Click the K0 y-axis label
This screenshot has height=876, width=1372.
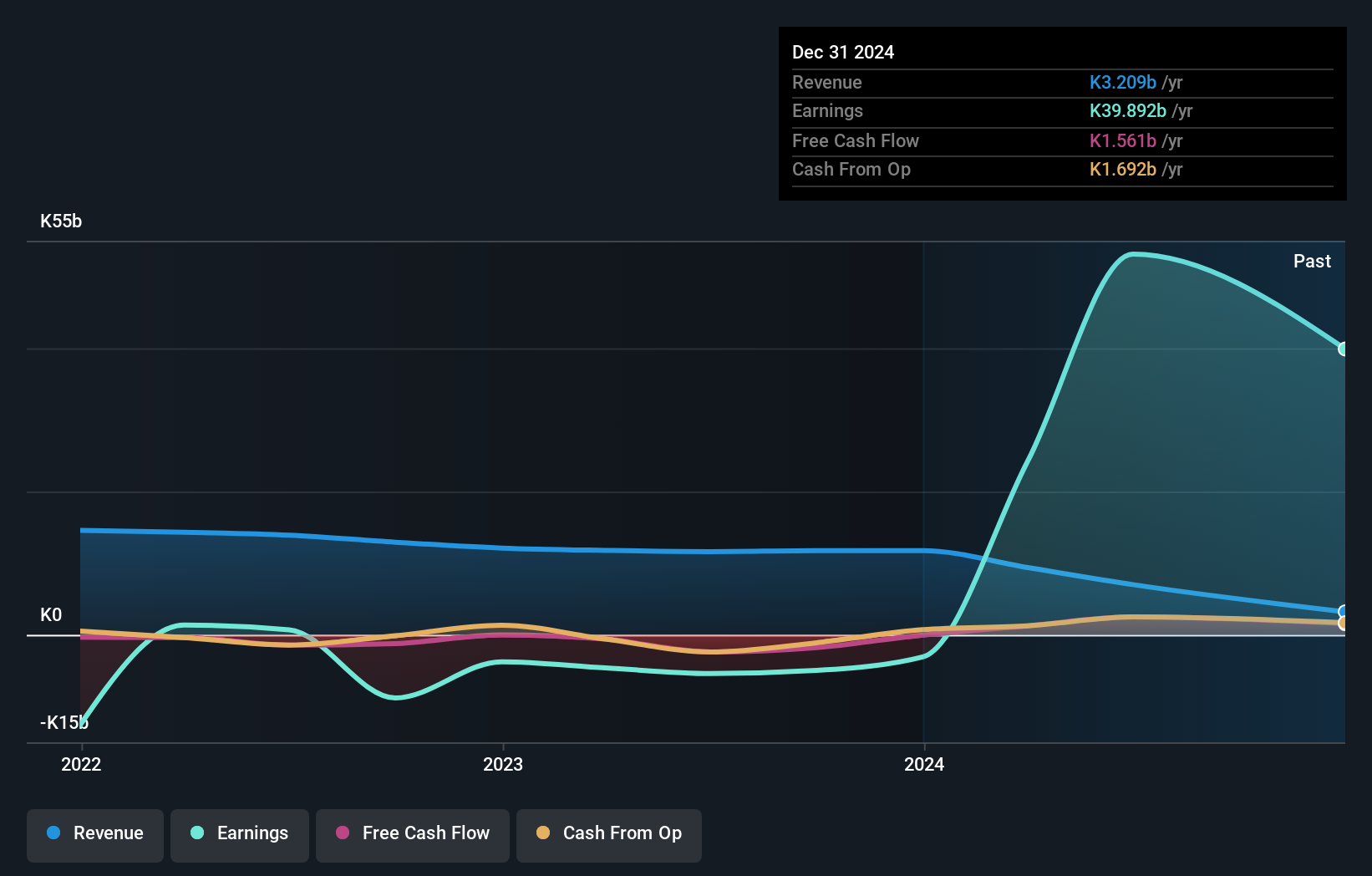51,615
